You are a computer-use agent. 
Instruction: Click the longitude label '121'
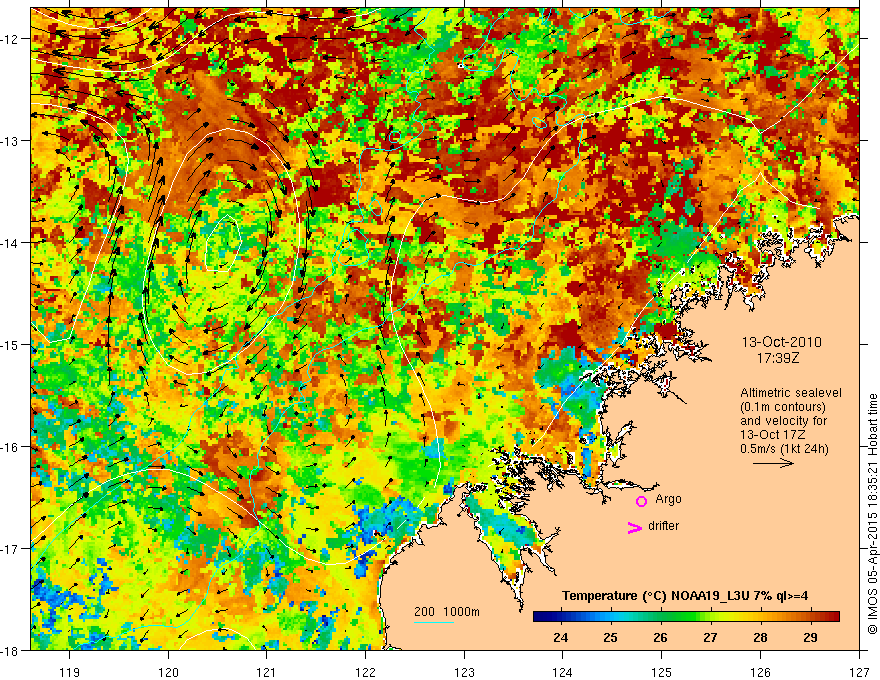[267, 672]
